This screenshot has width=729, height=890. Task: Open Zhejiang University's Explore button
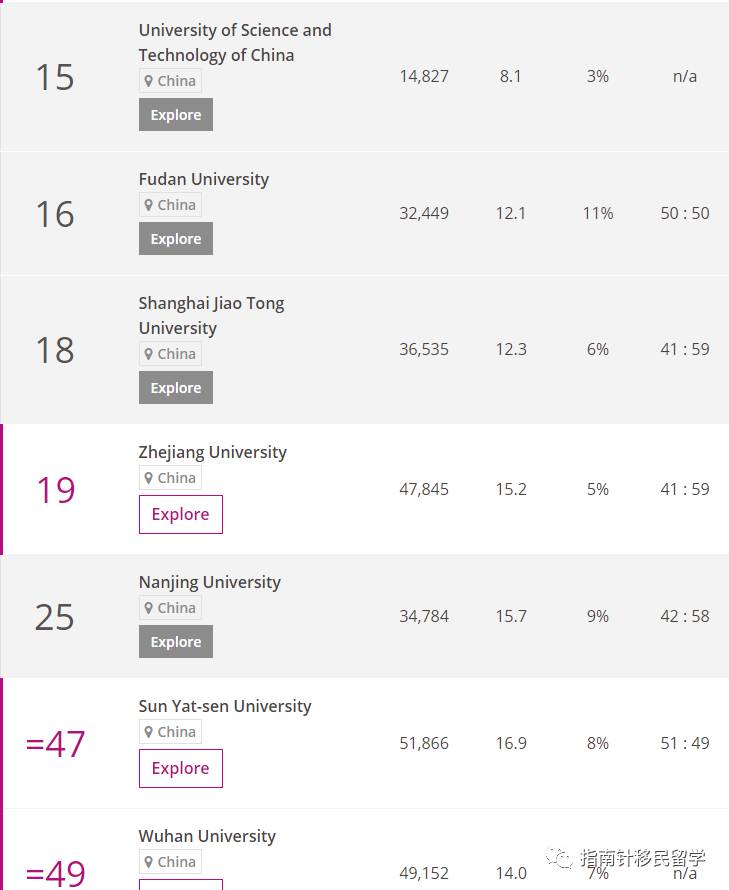pyautogui.click(x=181, y=514)
